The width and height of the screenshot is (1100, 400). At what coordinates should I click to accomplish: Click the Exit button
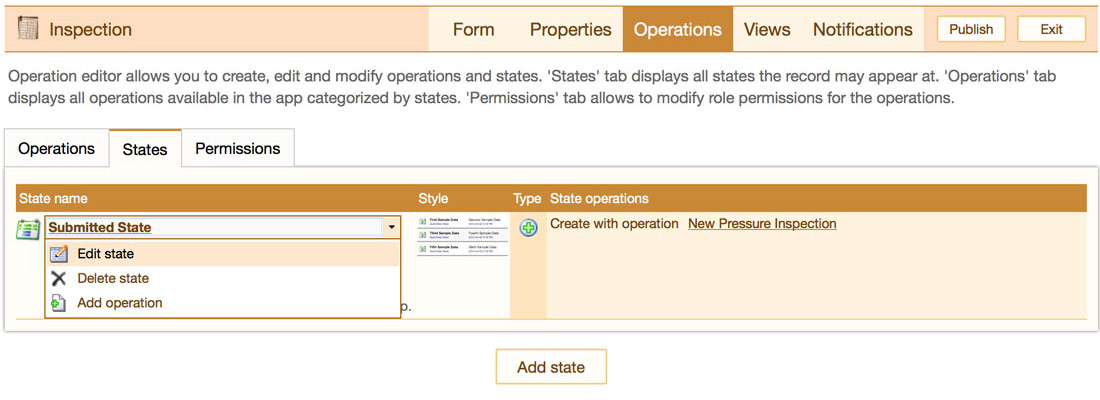coord(1051,29)
